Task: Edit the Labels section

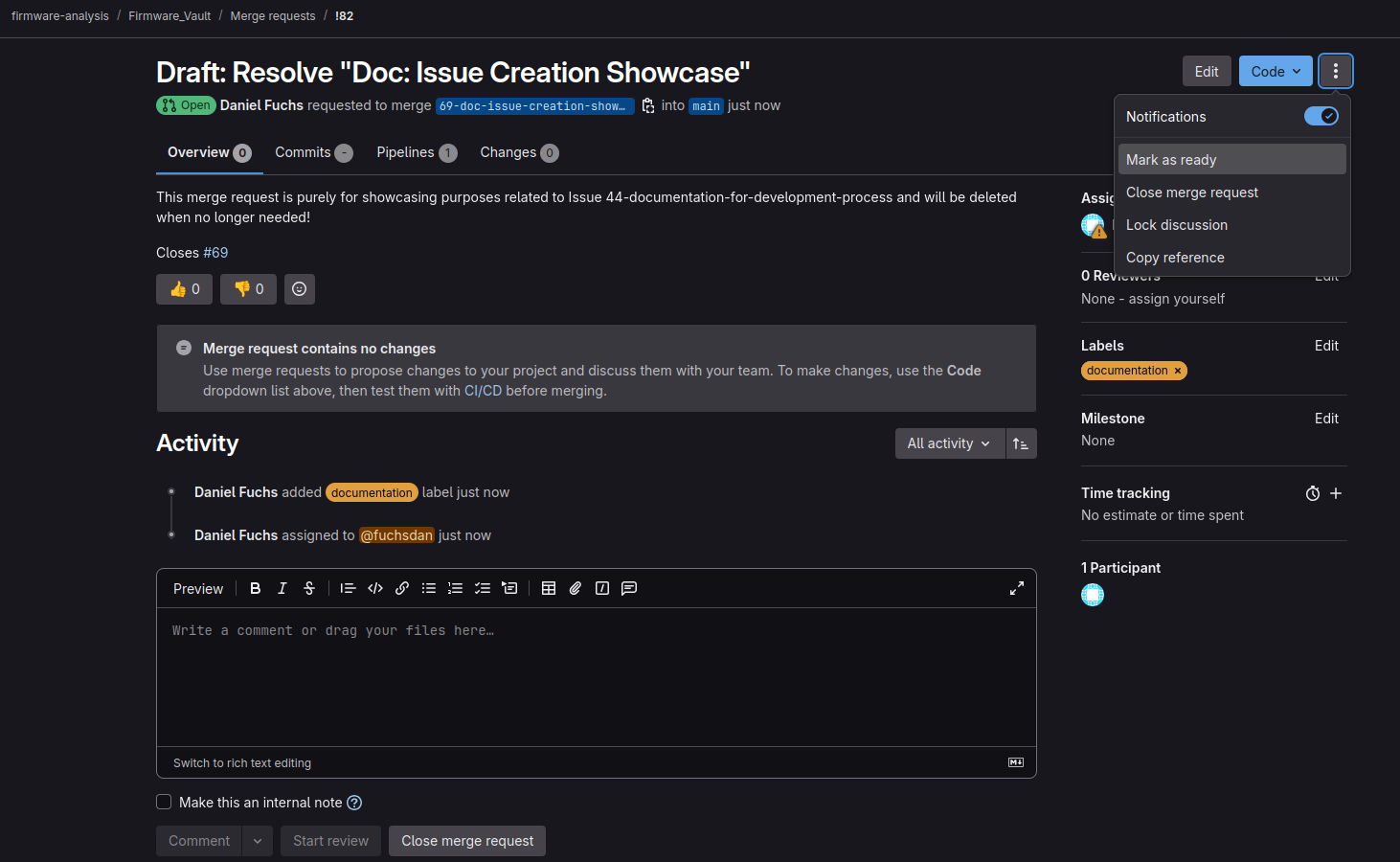Action: [x=1326, y=346]
